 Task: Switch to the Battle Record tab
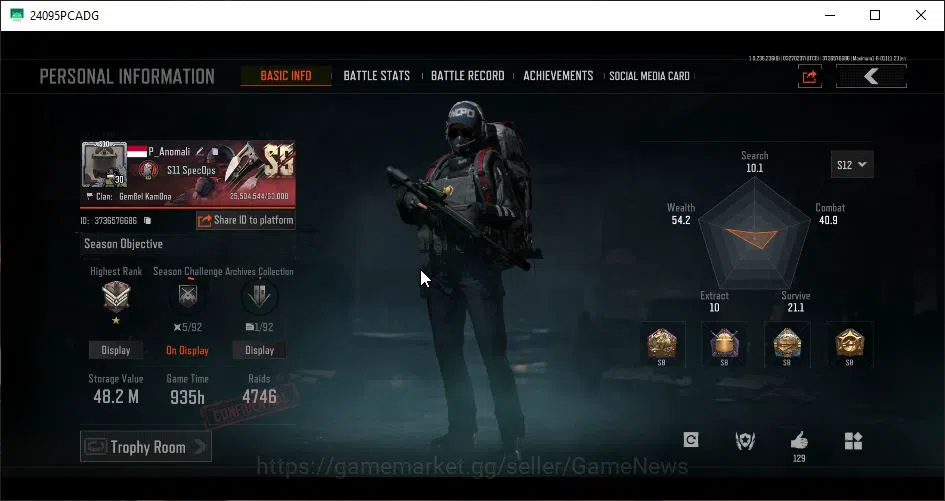[x=468, y=76]
